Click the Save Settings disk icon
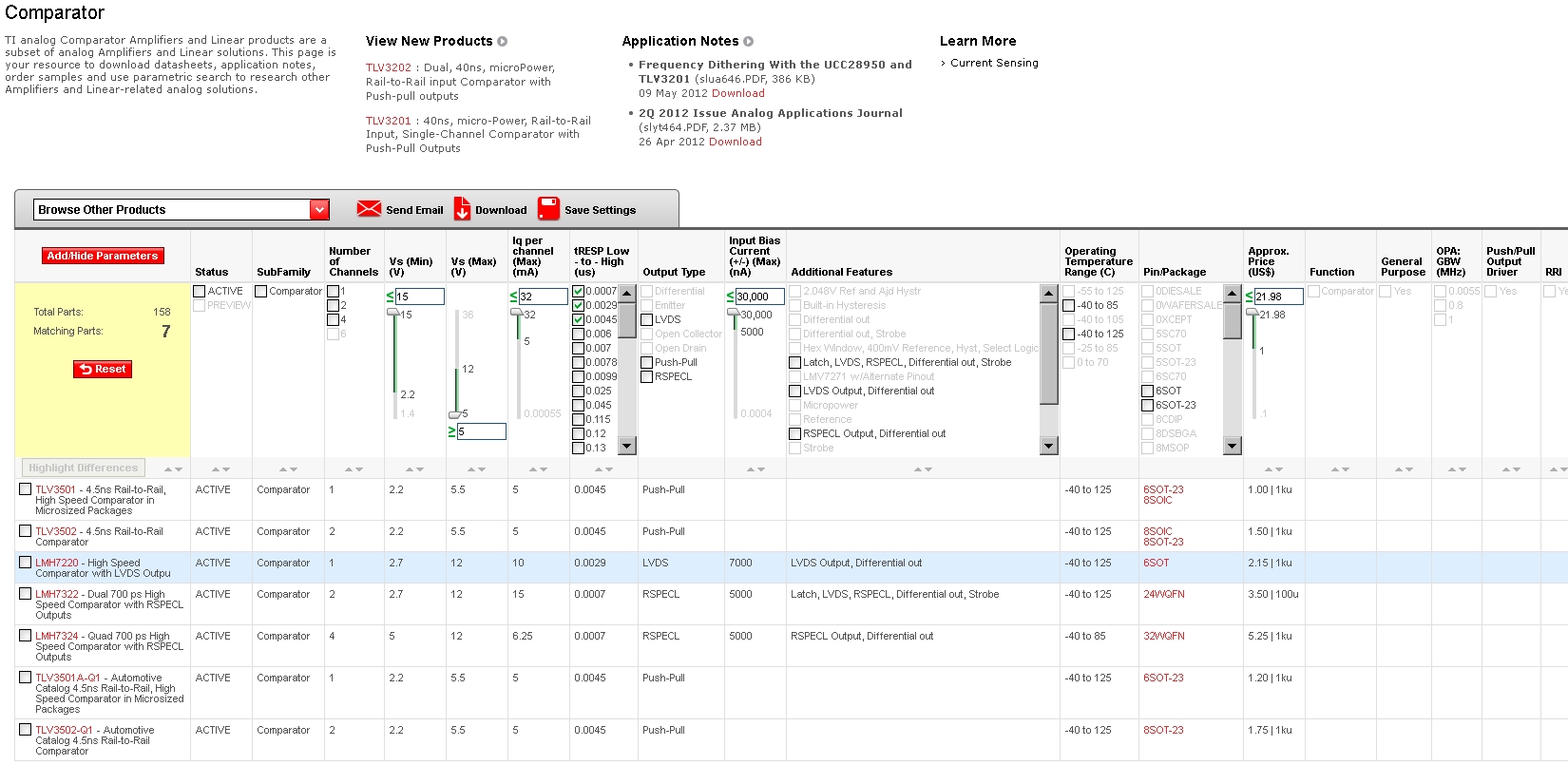 pos(548,209)
